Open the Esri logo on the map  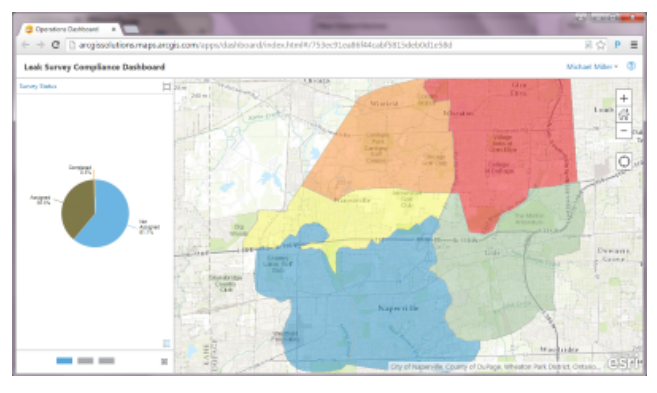click(624, 363)
